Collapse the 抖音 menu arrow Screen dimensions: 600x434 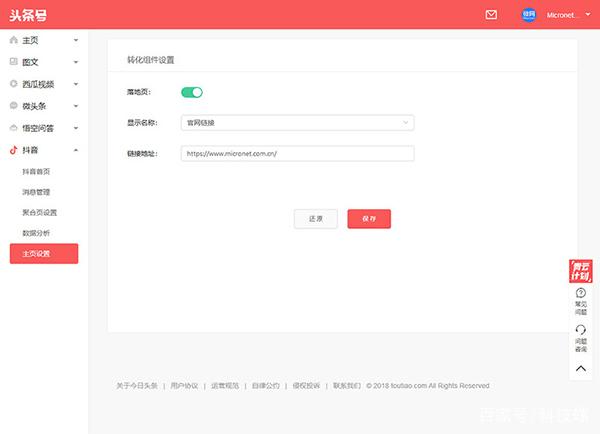[x=76, y=150]
